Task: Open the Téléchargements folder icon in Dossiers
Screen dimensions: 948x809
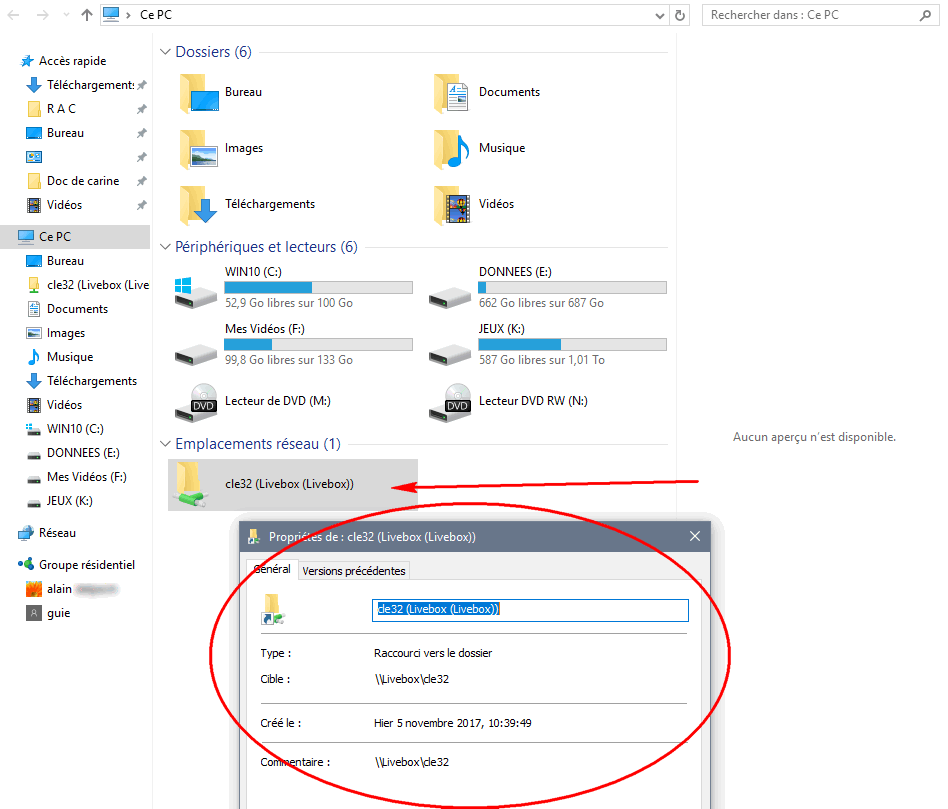Action: (x=199, y=205)
